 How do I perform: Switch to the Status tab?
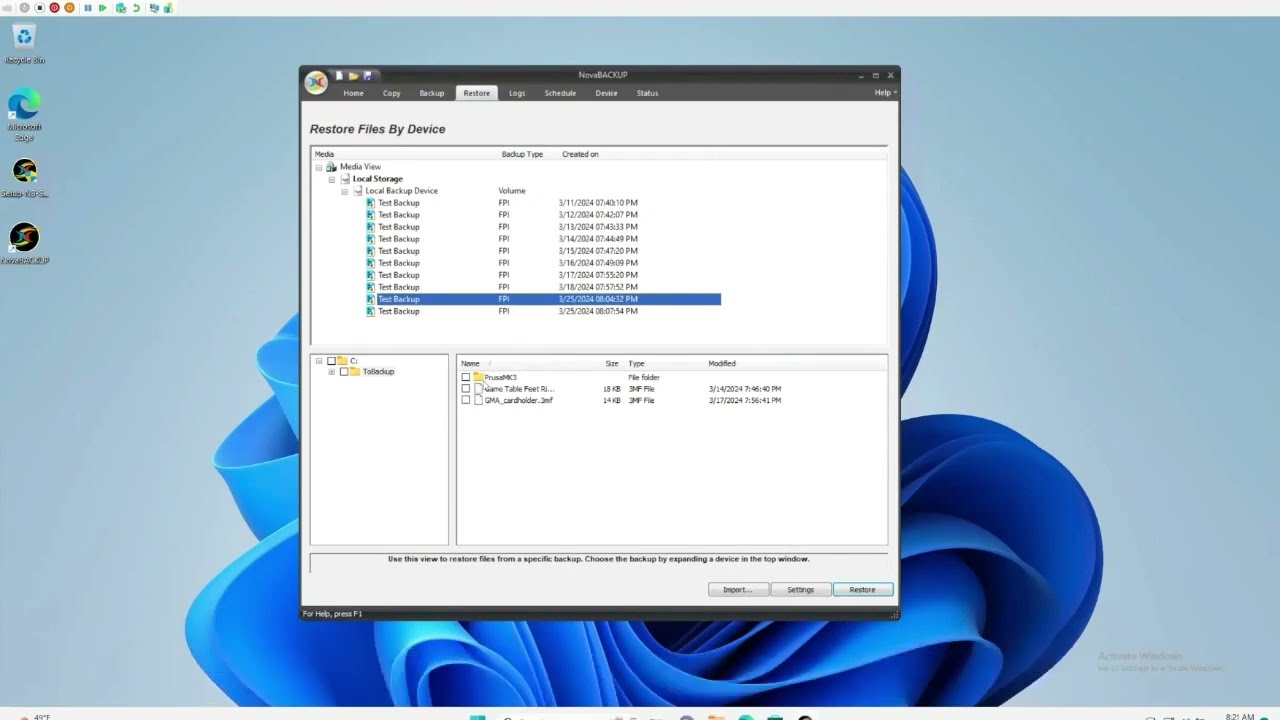click(x=647, y=93)
